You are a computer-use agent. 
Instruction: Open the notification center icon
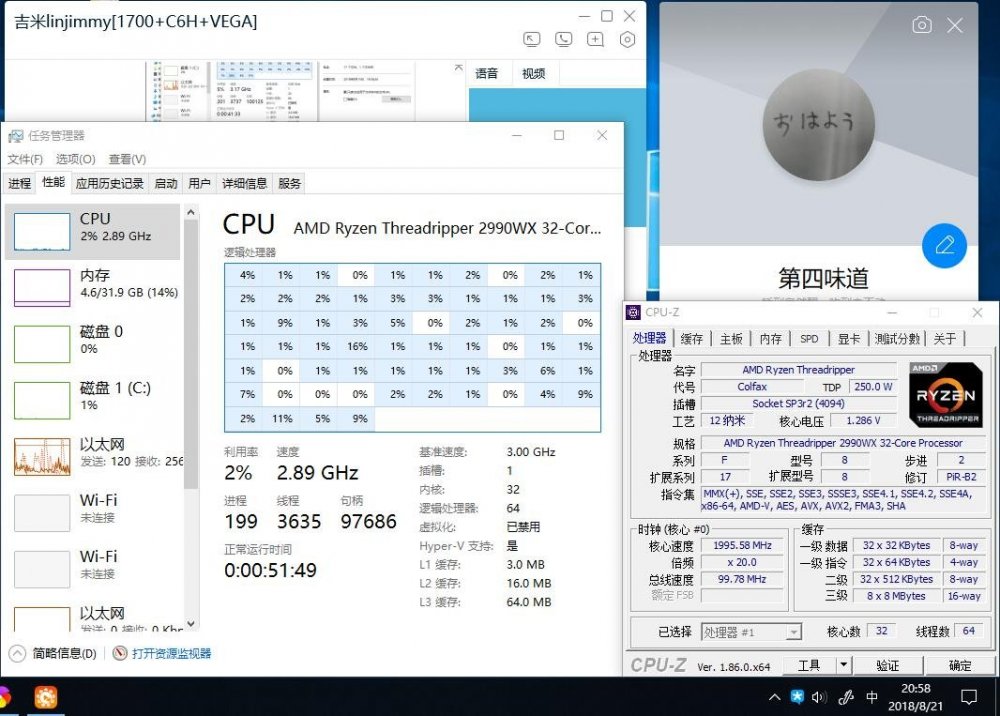coord(968,697)
